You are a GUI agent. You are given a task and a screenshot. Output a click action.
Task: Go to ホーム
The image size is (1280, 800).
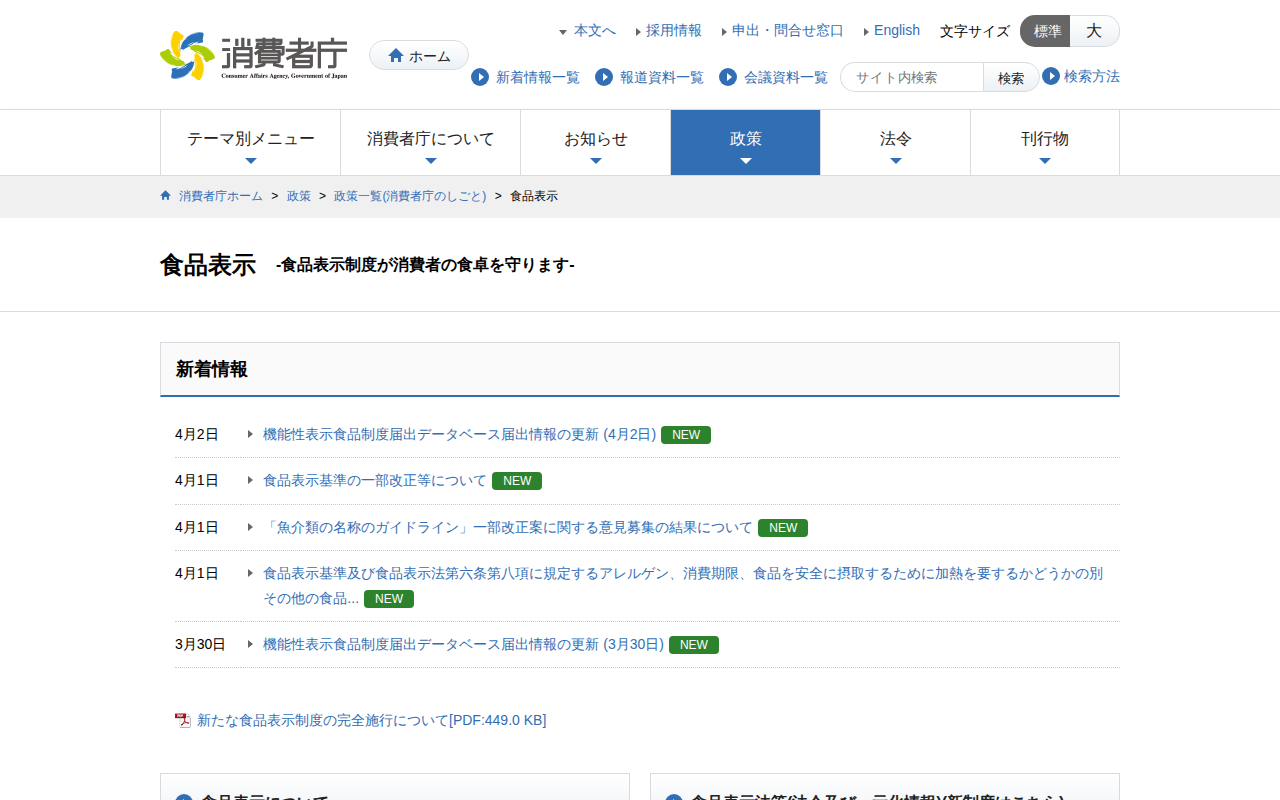419,56
